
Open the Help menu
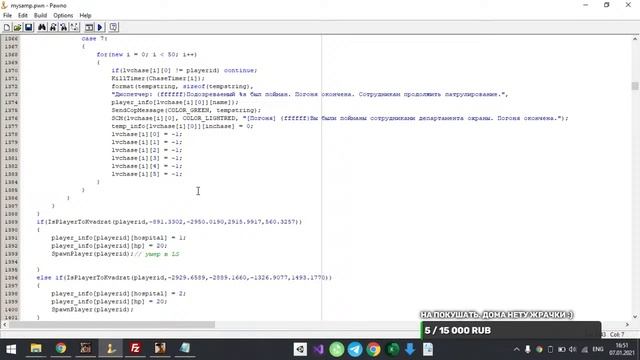coord(85,16)
